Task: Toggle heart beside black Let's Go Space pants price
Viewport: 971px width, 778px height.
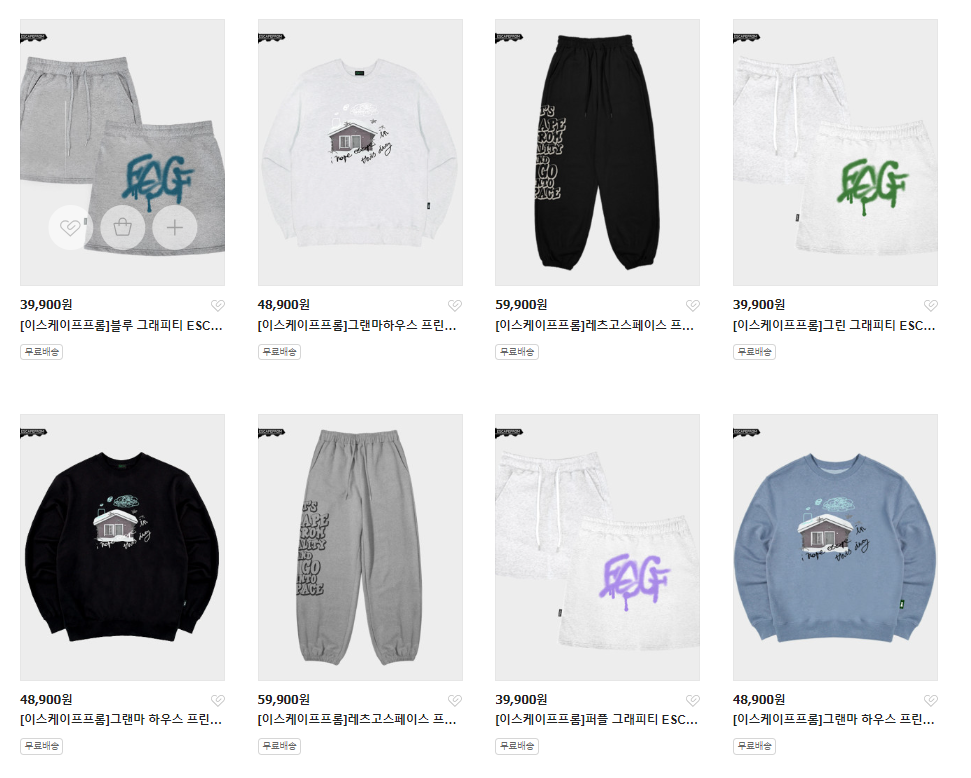Action: click(x=693, y=305)
